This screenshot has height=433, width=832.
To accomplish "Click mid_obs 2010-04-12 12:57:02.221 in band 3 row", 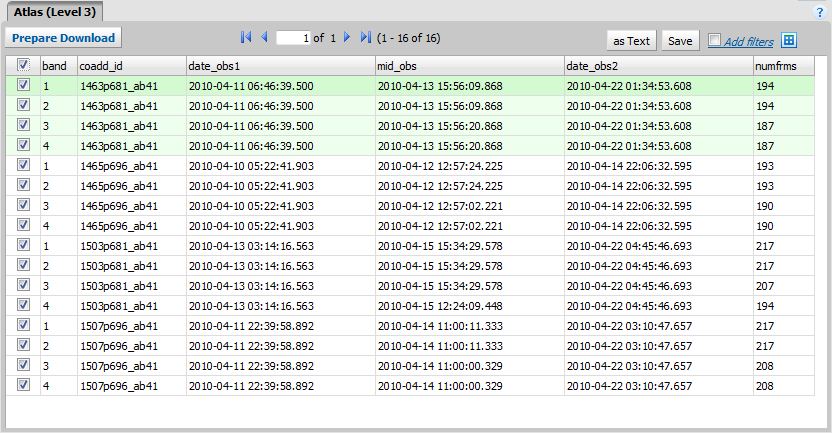I will 440,206.
